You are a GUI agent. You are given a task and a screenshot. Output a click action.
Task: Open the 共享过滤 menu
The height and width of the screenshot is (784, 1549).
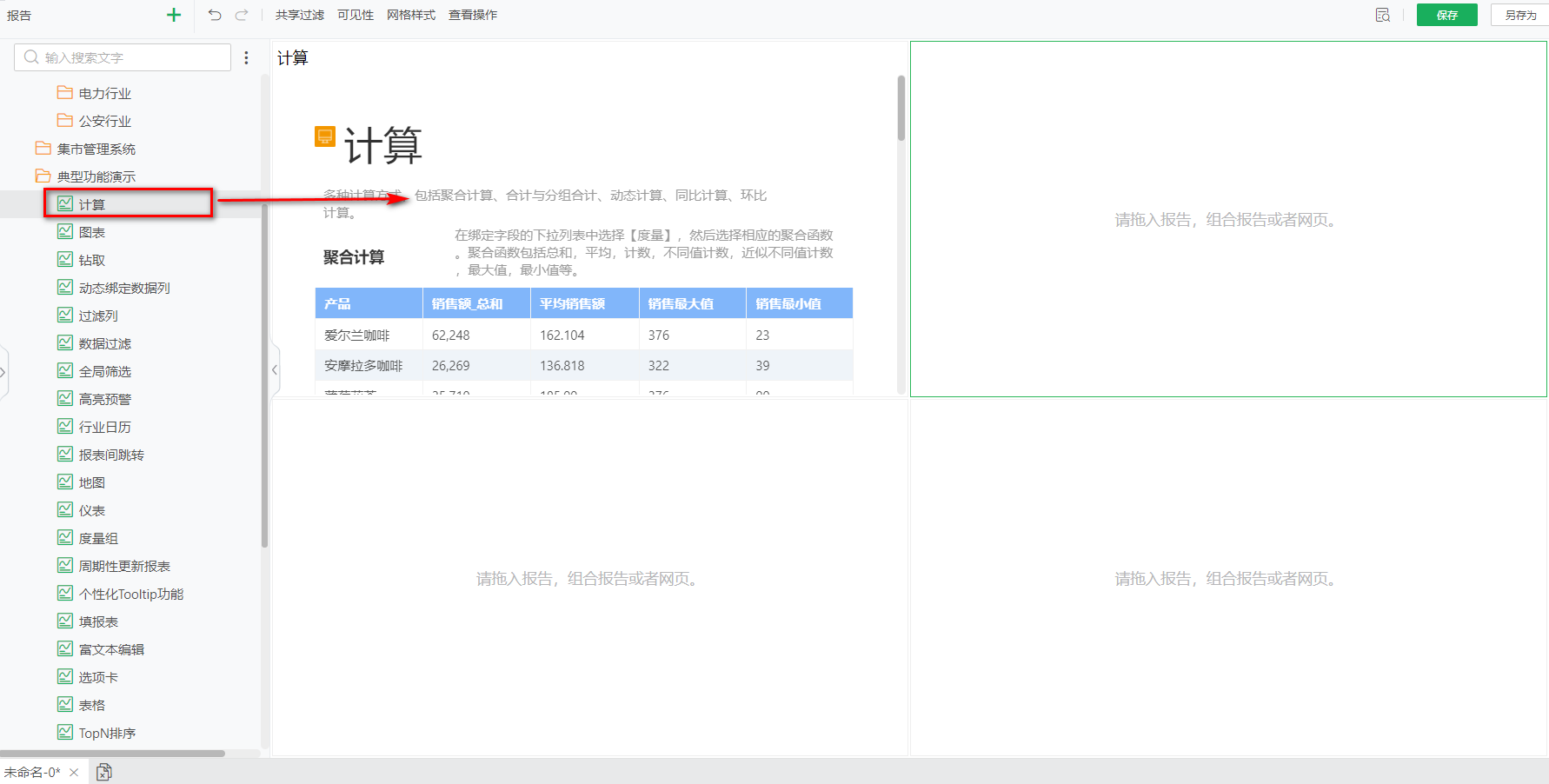299,15
